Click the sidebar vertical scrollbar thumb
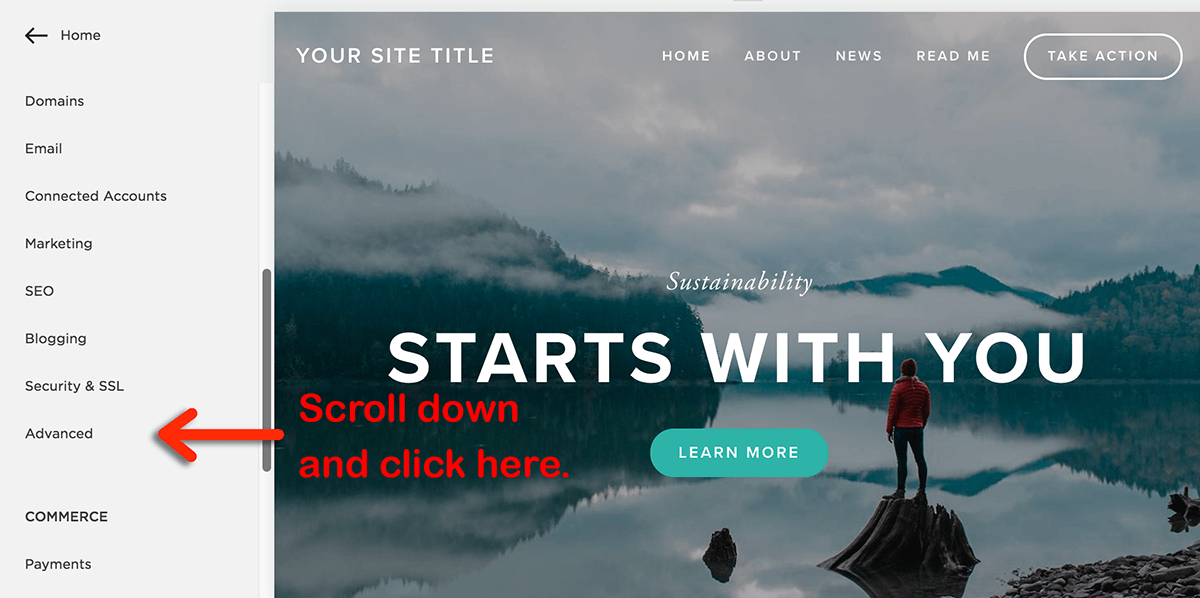Screen dimensions: 1200x598 tap(266, 370)
